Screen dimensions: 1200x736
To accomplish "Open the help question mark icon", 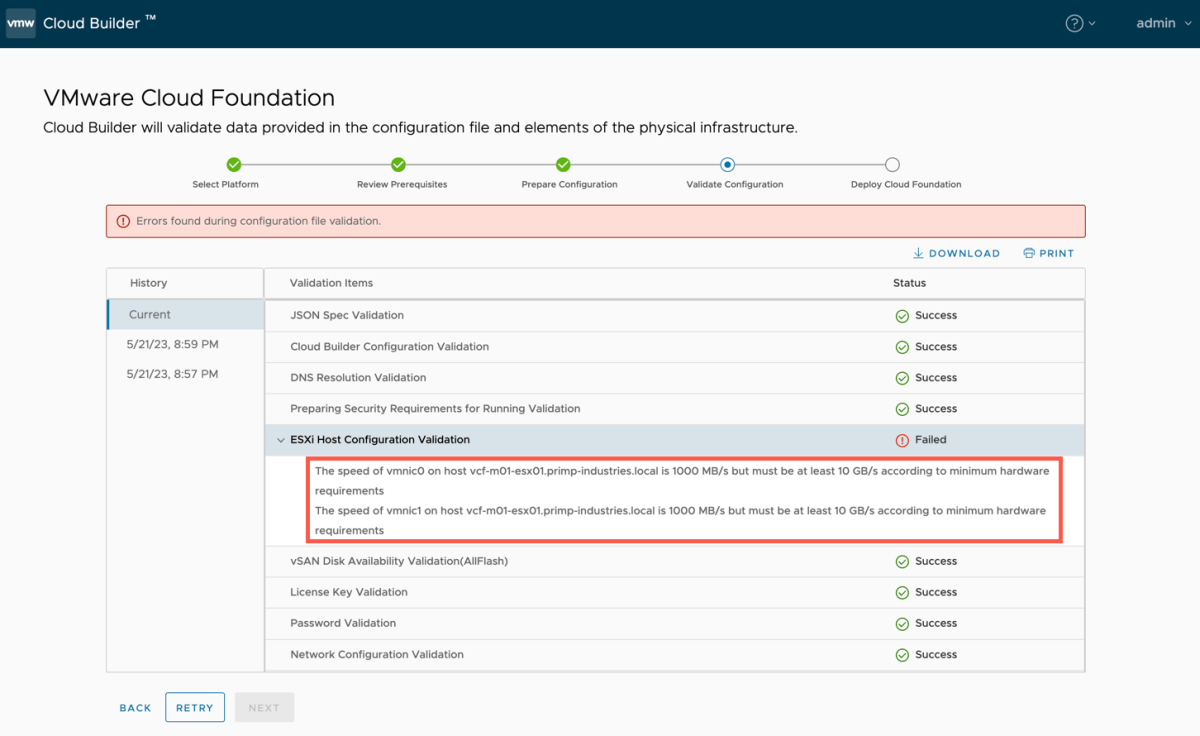I will [x=1074, y=23].
